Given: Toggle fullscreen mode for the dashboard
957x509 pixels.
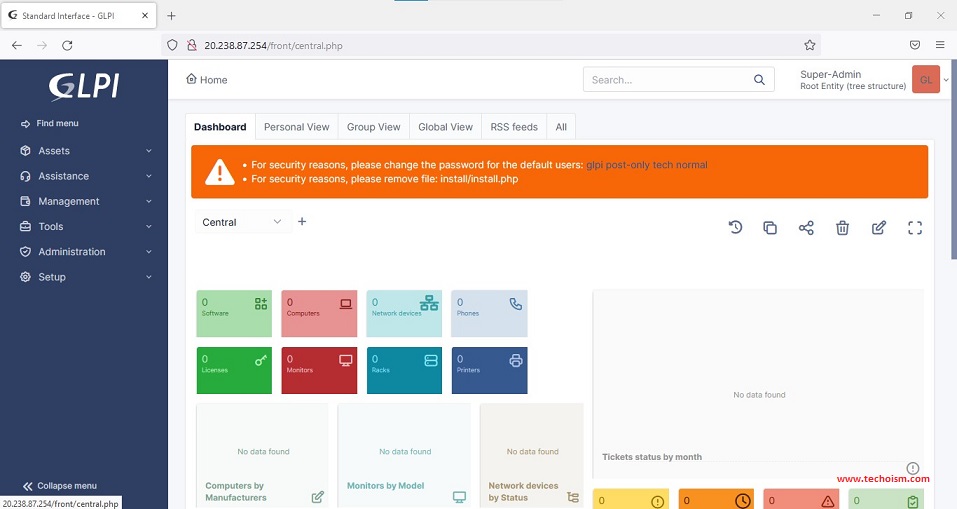Looking at the screenshot, I should pos(915,228).
